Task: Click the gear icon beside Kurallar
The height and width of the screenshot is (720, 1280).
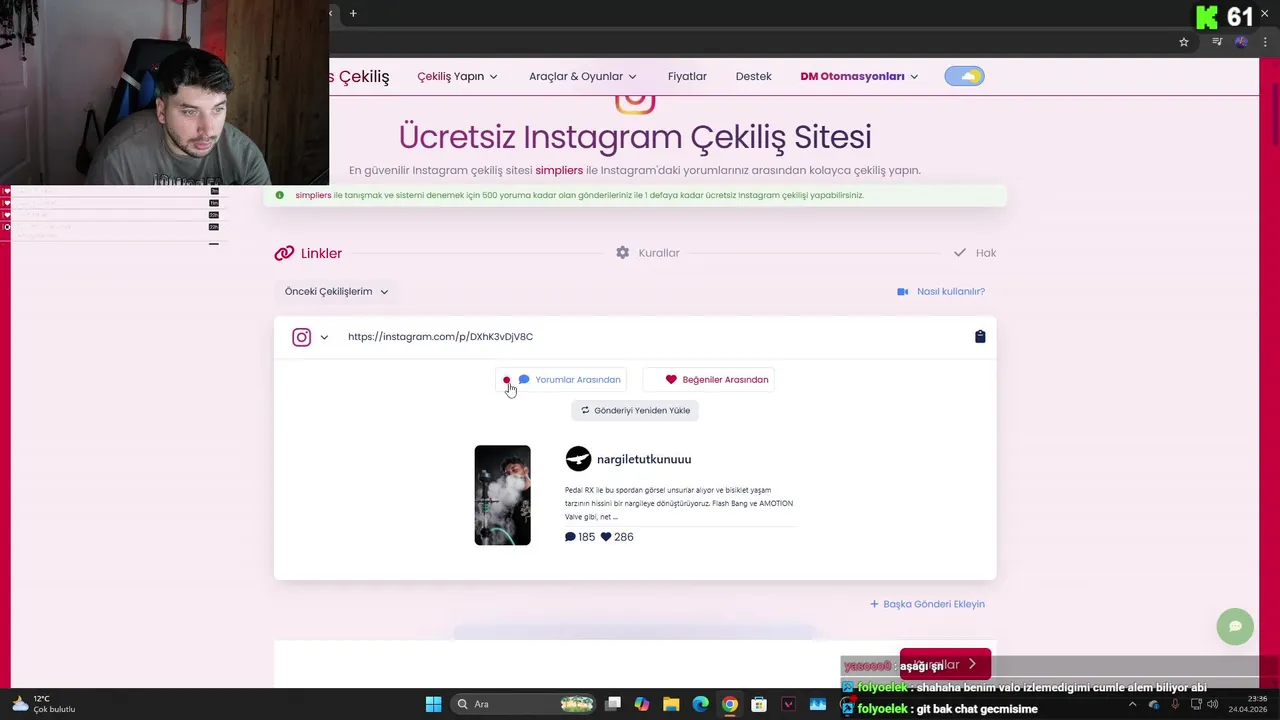Action: [x=623, y=253]
